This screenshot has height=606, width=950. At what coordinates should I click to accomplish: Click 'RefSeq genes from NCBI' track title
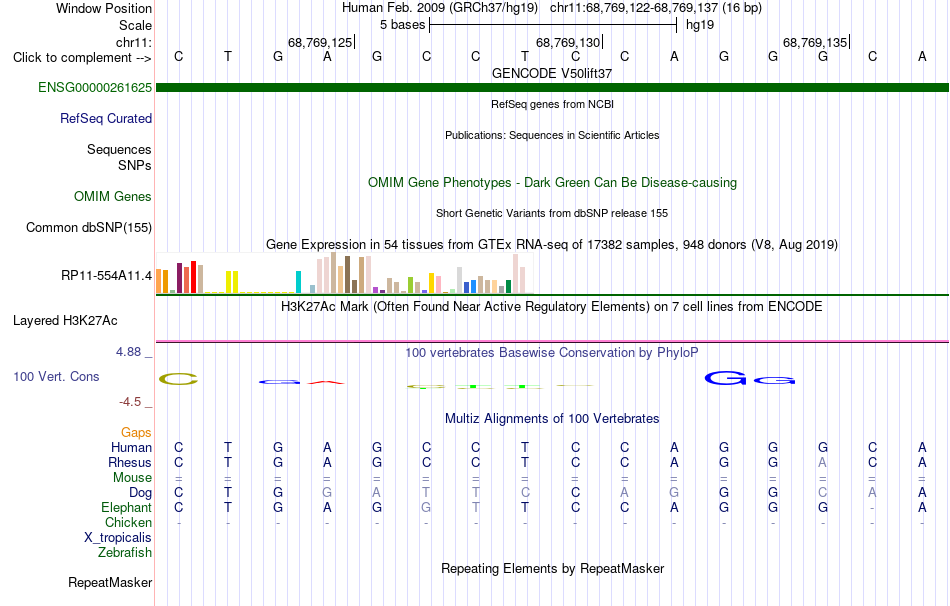click(552, 104)
